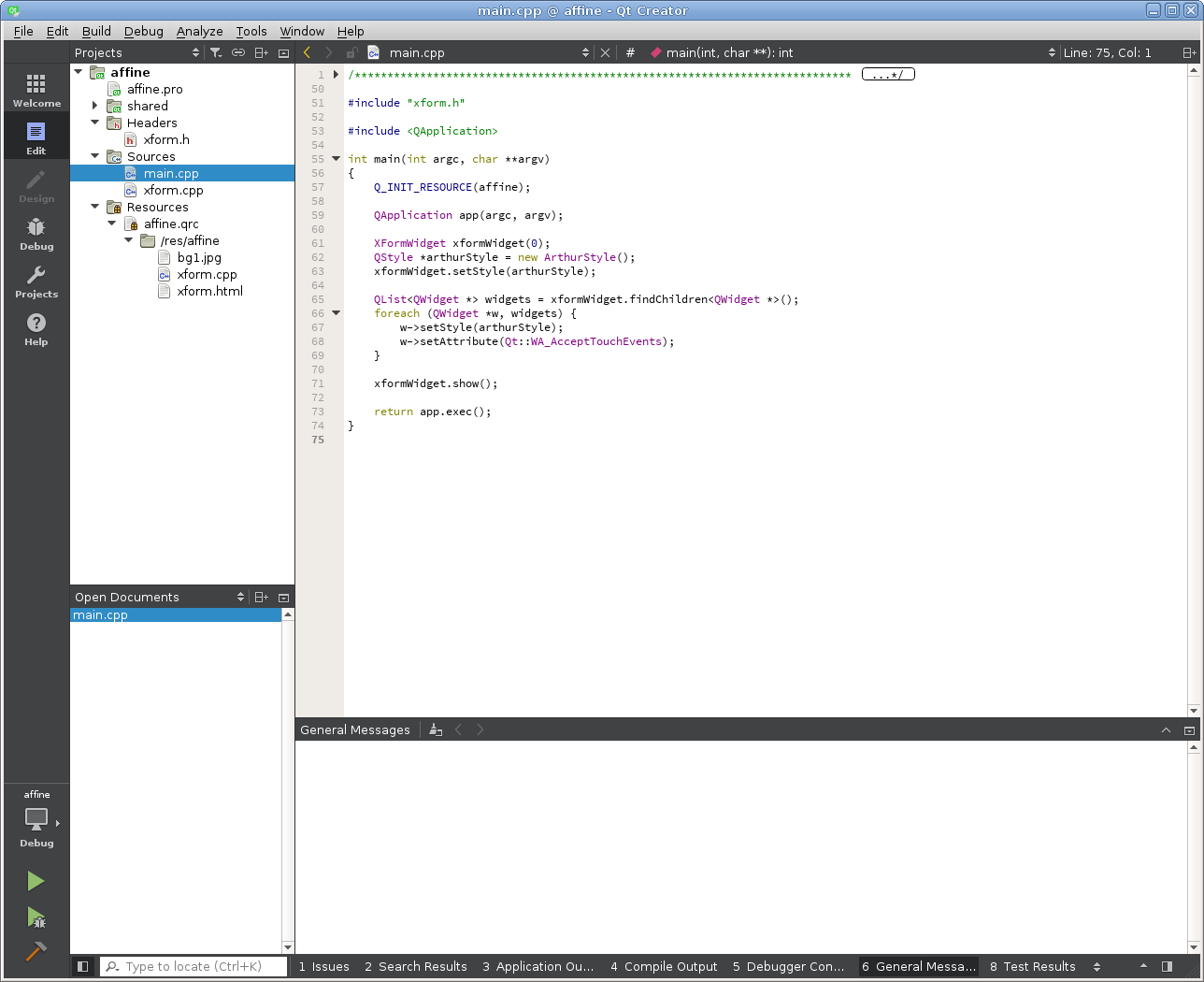Open xform.cpp under Sources
The image size is (1204, 982).
(173, 191)
